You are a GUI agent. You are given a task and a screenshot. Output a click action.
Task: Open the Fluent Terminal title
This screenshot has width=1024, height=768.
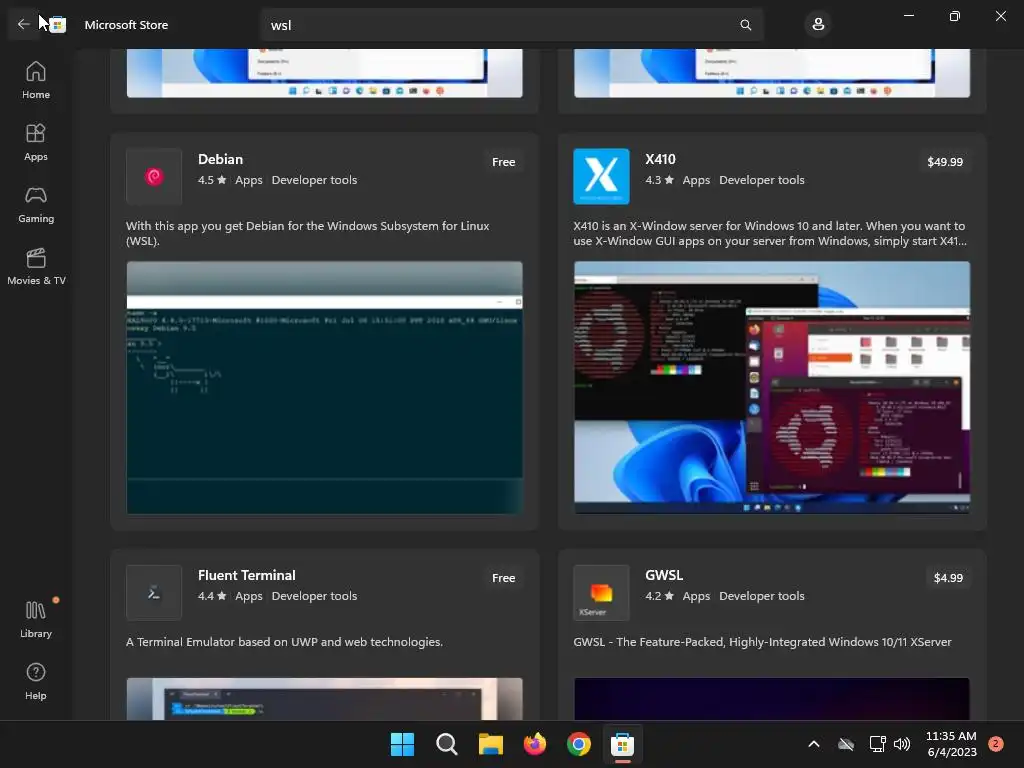pyautogui.click(x=246, y=575)
